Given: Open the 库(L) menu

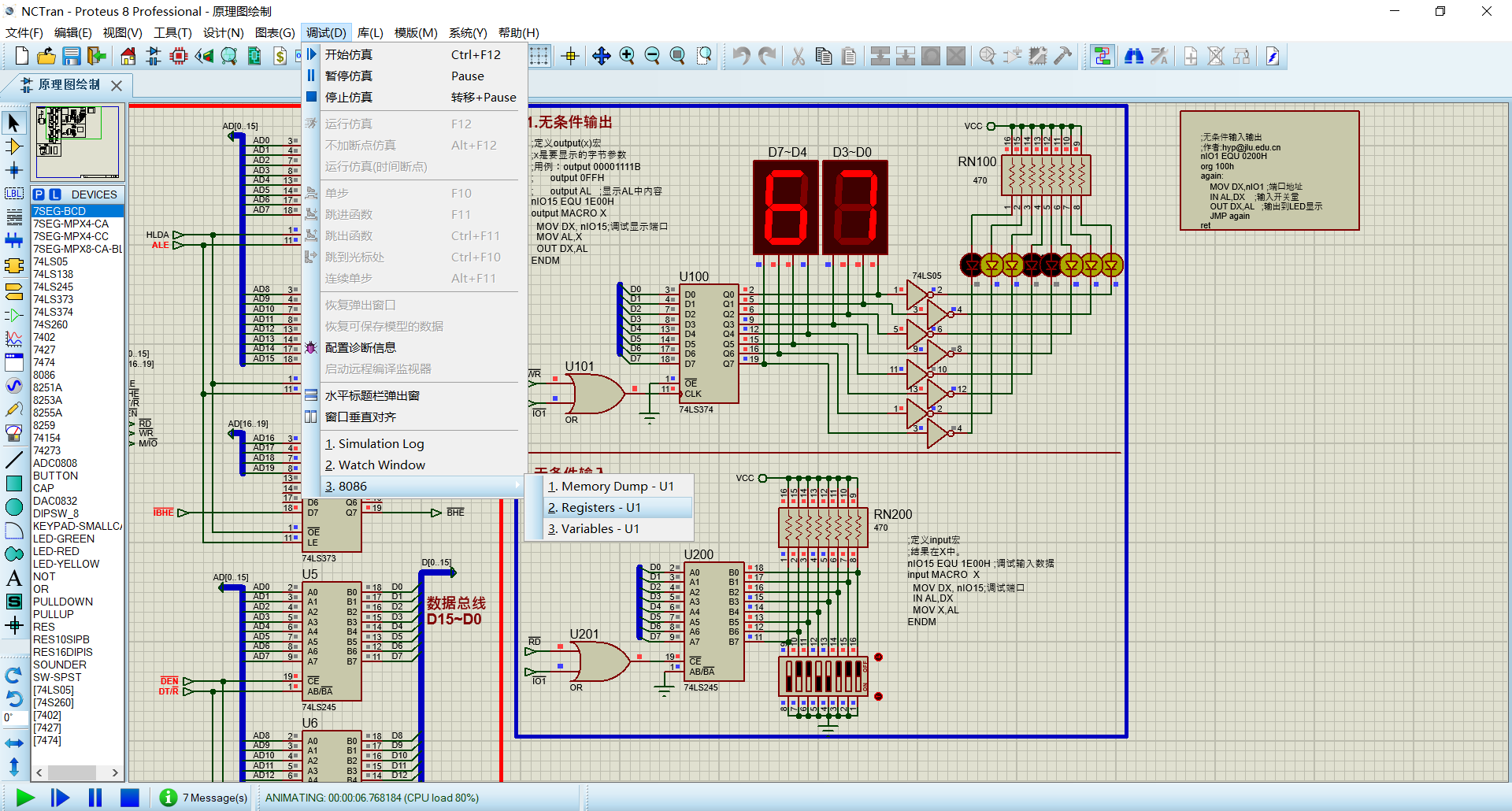Looking at the screenshot, I should [369, 32].
